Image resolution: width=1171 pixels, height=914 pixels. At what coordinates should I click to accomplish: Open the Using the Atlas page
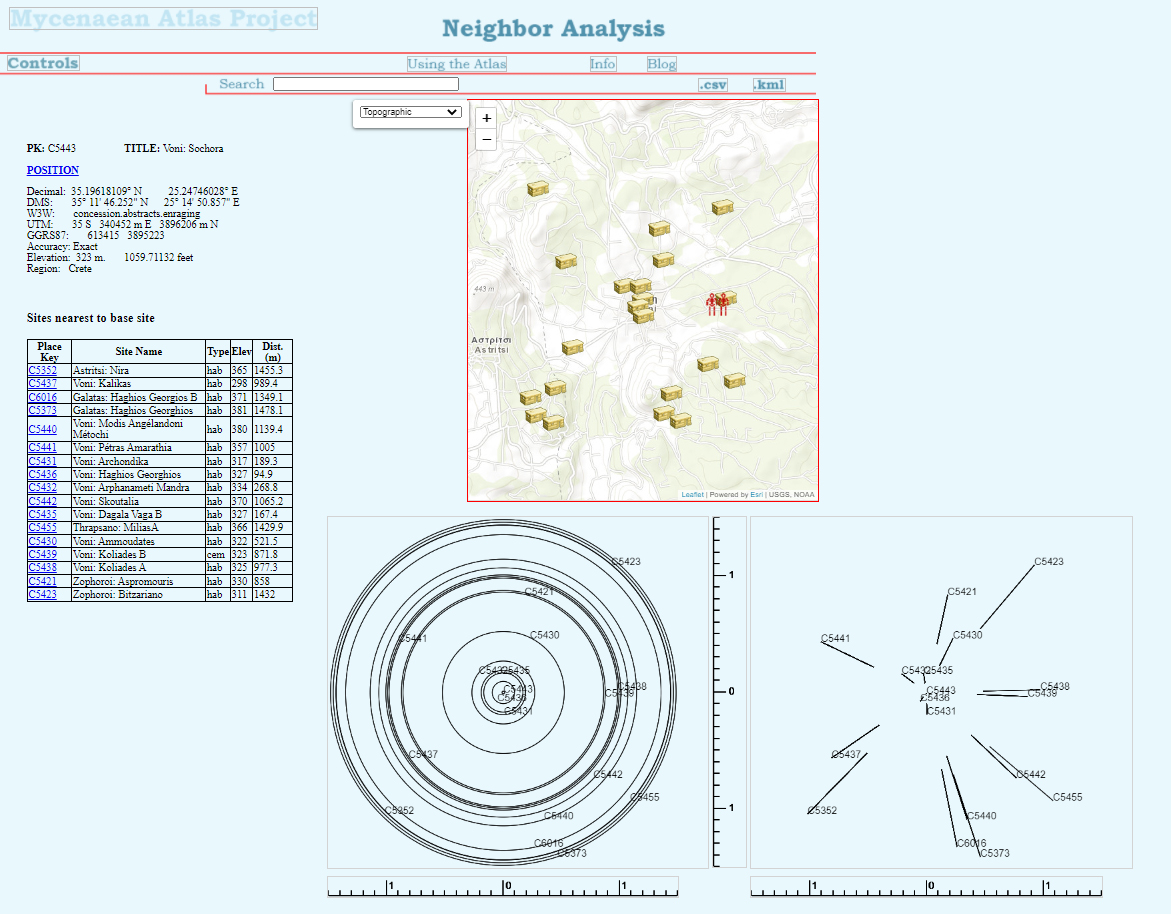click(x=456, y=64)
